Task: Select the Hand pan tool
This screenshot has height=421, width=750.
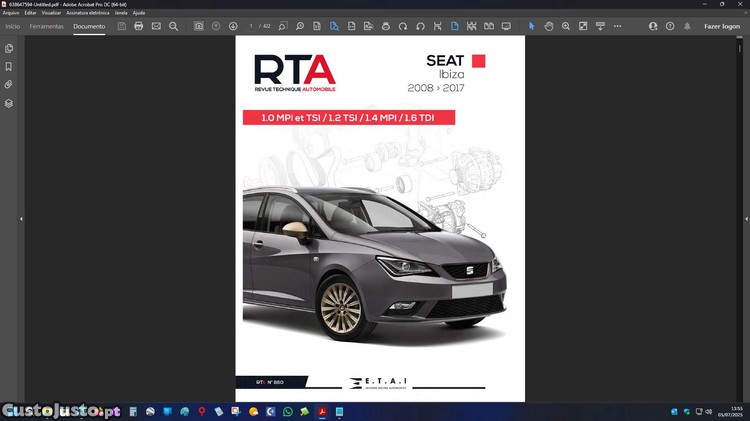Action: point(549,26)
